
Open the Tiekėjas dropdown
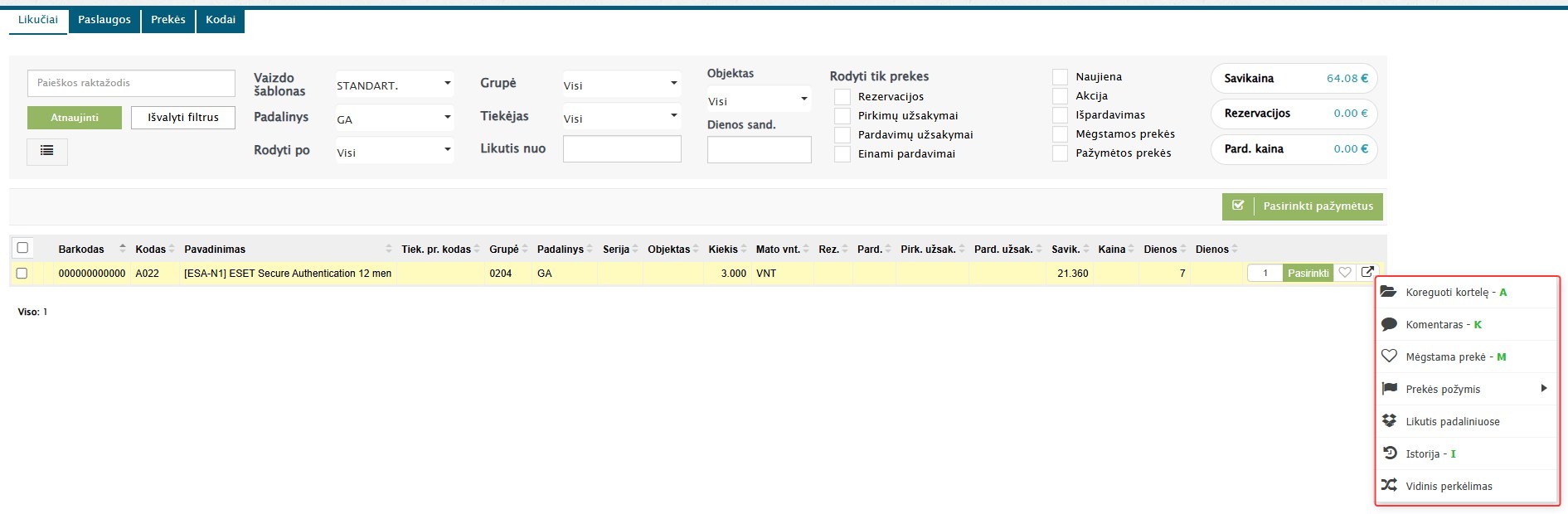click(x=622, y=118)
